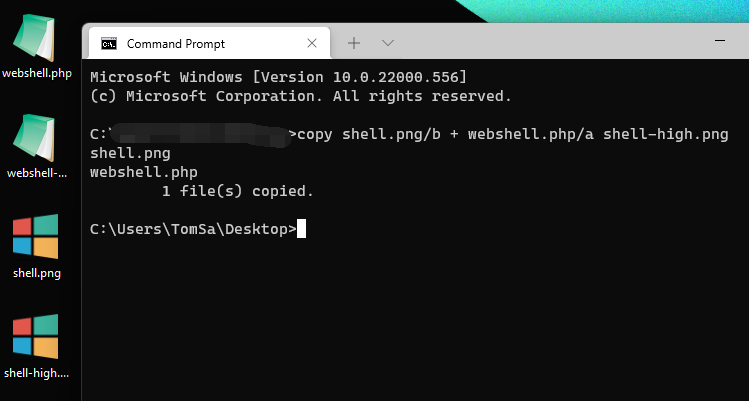
Task: Click the "1 file(s) copied." output line
Action: click(x=237, y=192)
